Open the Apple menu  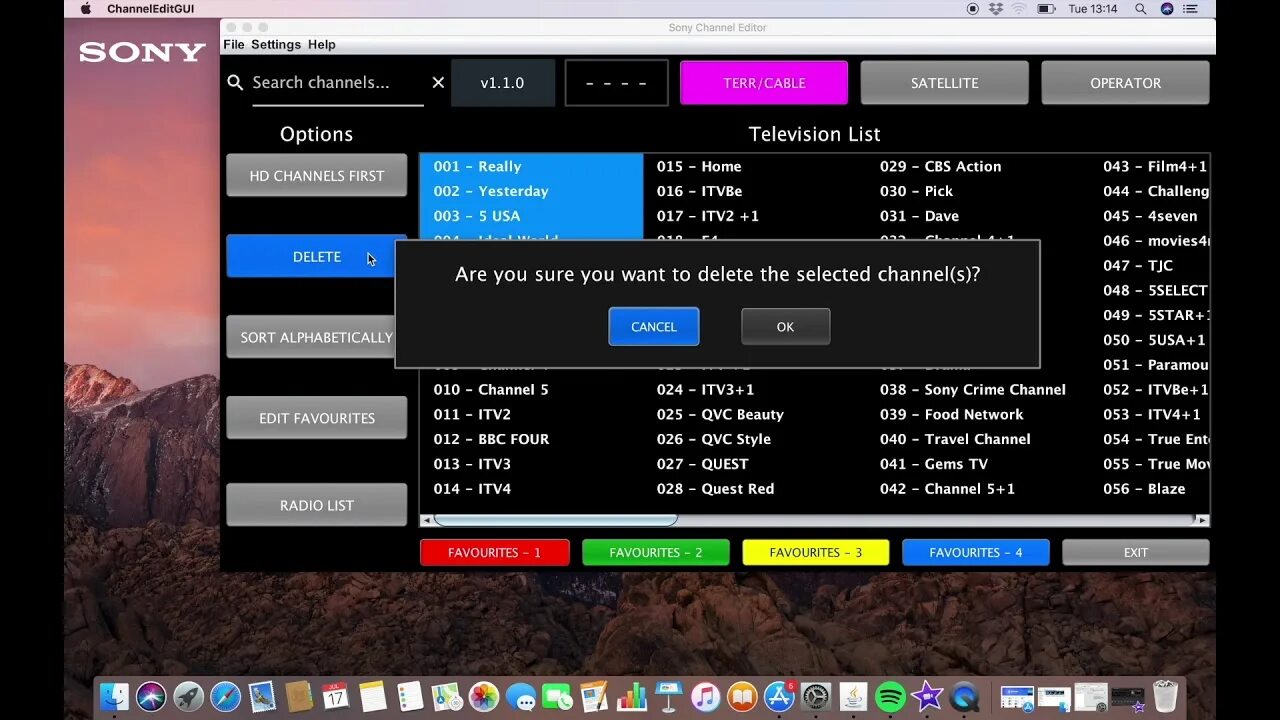86,9
